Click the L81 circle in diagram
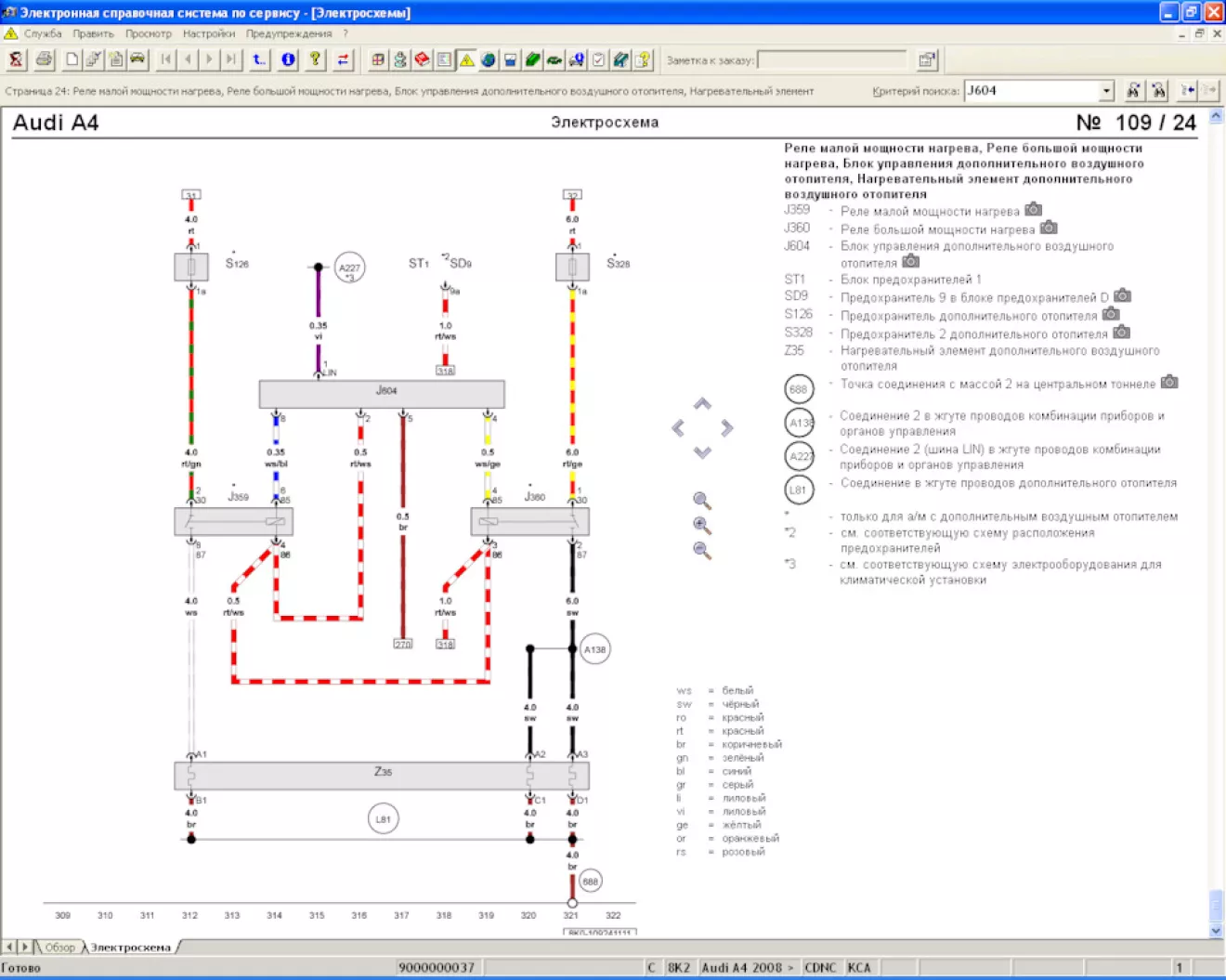Image resolution: width=1226 pixels, height=980 pixels. click(x=383, y=819)
